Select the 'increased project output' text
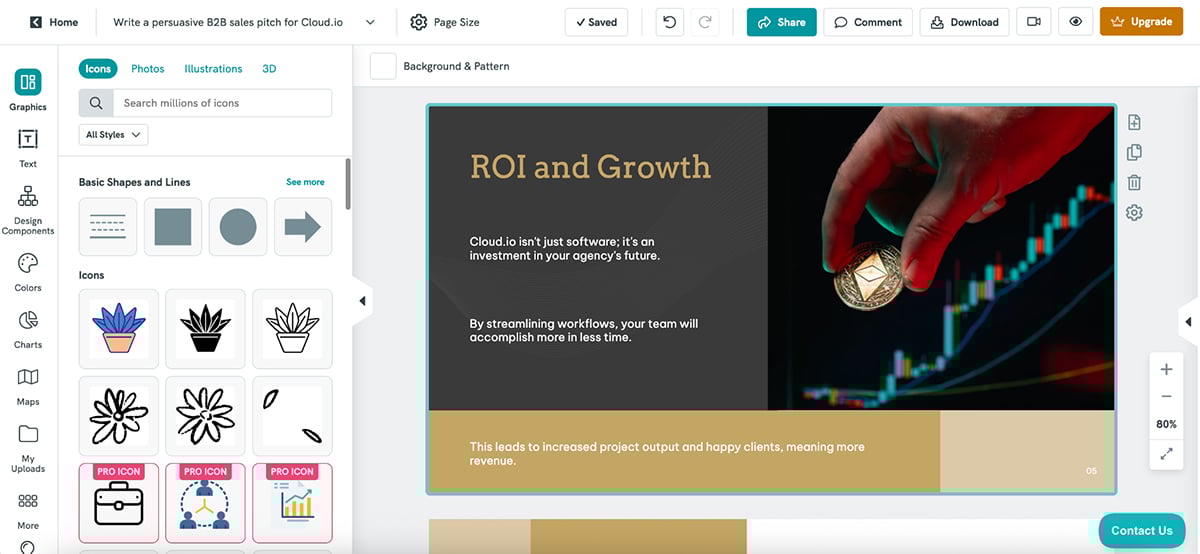 [667, 453]
